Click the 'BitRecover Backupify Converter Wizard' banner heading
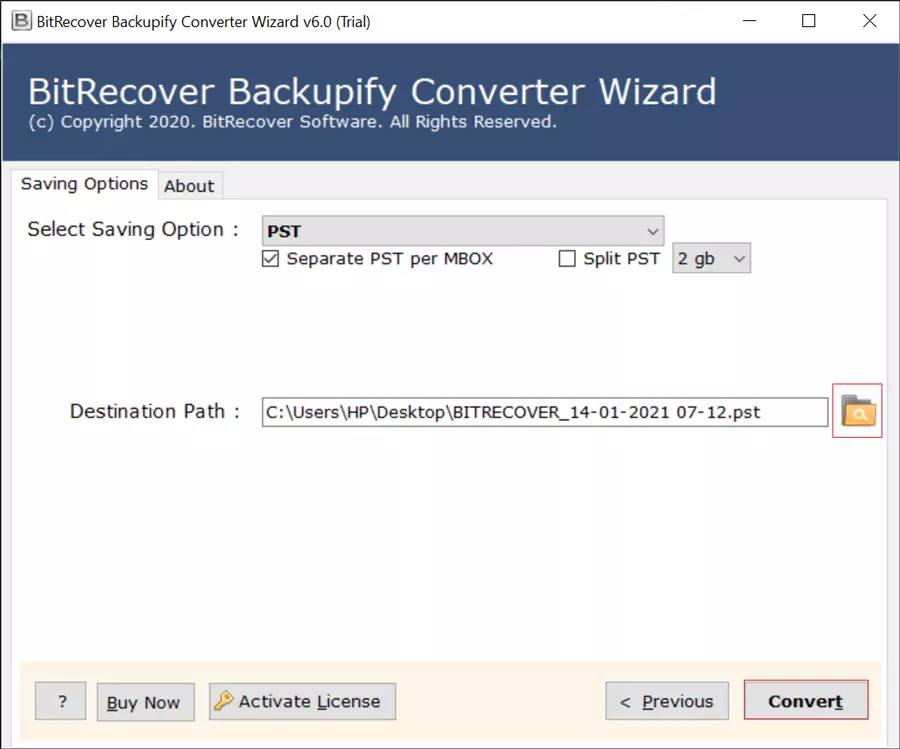 [373, 92]
